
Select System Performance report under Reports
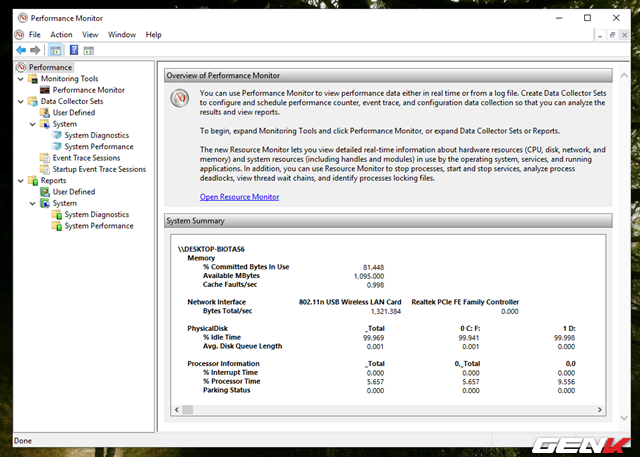(99, 226)
